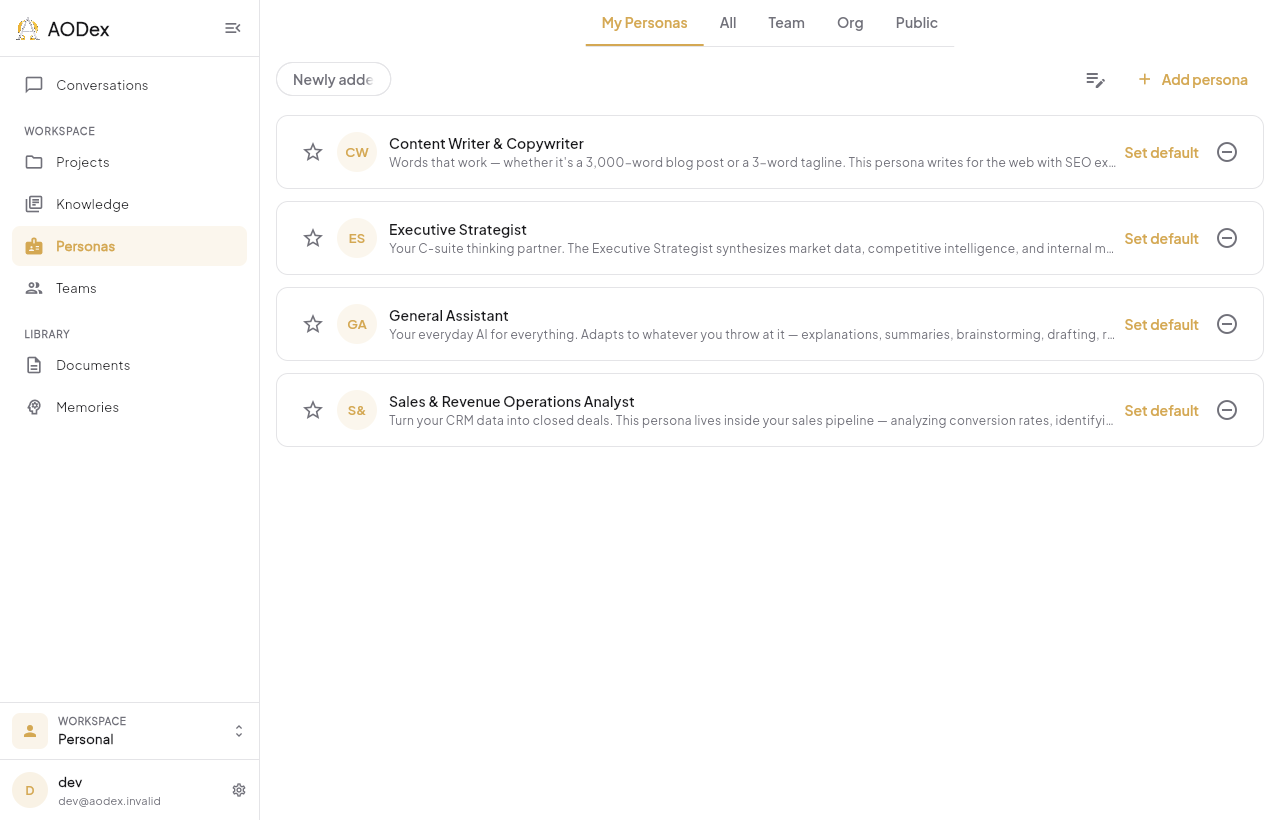Click description 'Turn your CRM data'
Viewport: 1280px width, 820px height.
coord(752,420)
